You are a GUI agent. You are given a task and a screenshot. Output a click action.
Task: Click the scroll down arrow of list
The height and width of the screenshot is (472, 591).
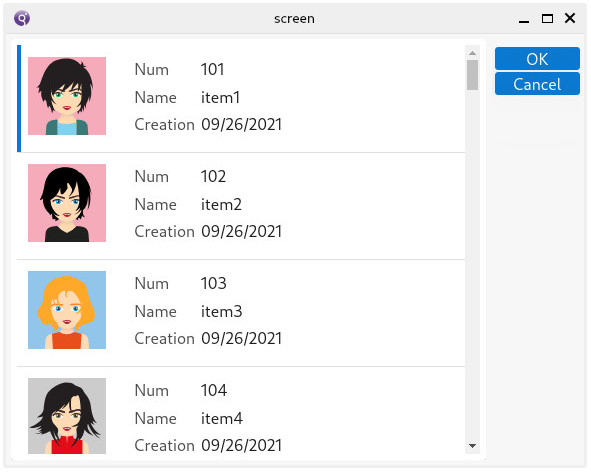[x=472, y=446]
